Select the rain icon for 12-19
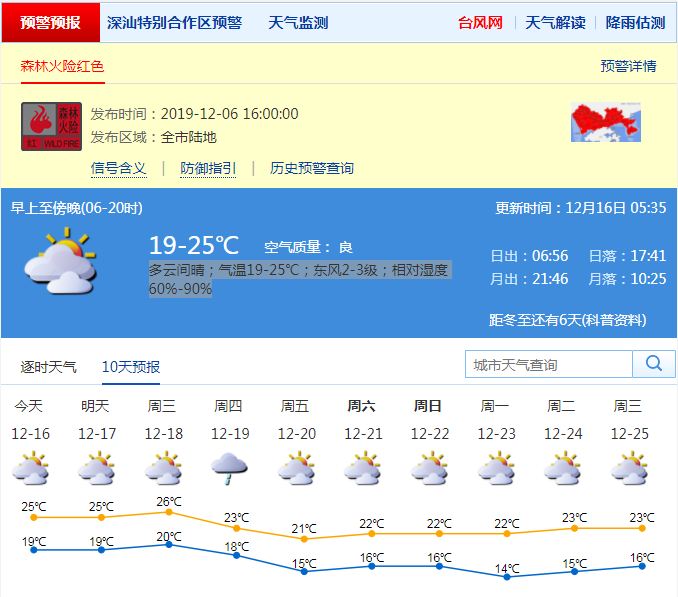The height and width of the screenshot is (597, 678). [229, 467]
